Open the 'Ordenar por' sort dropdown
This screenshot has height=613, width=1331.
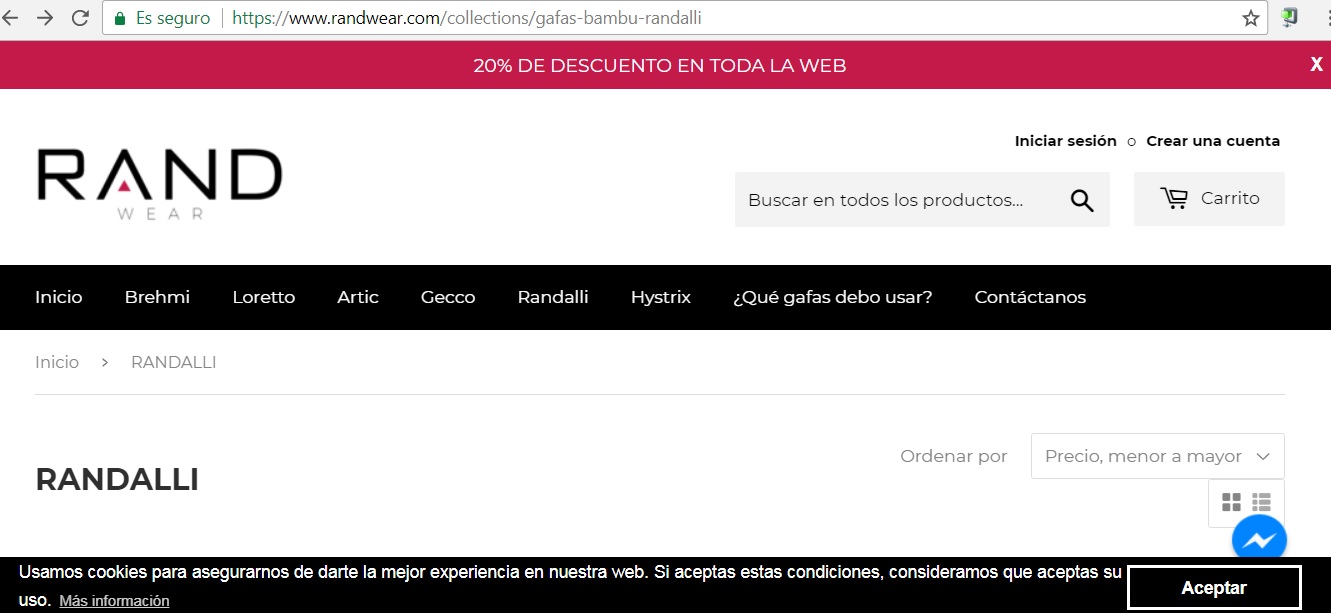[x=1158, y=456]
